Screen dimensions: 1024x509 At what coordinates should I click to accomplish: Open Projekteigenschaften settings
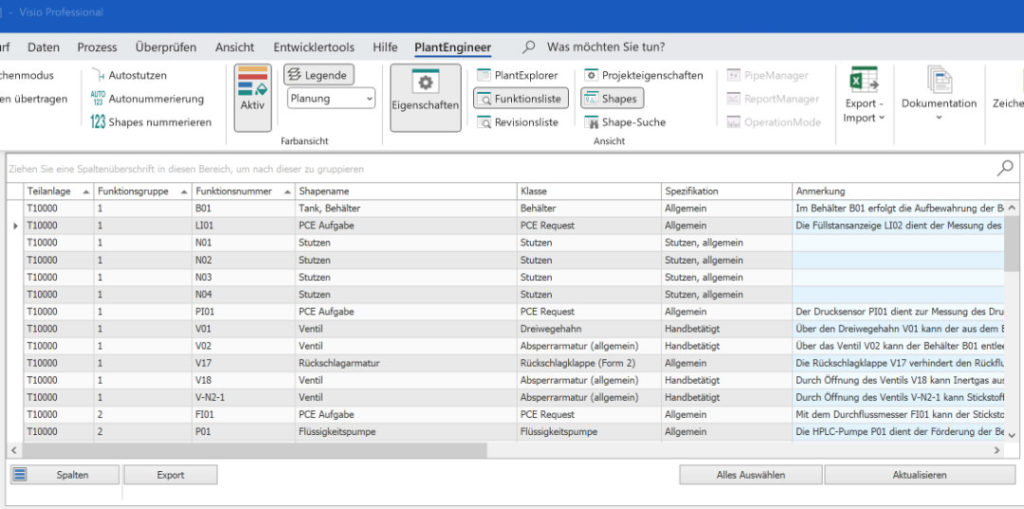(643, 75)
